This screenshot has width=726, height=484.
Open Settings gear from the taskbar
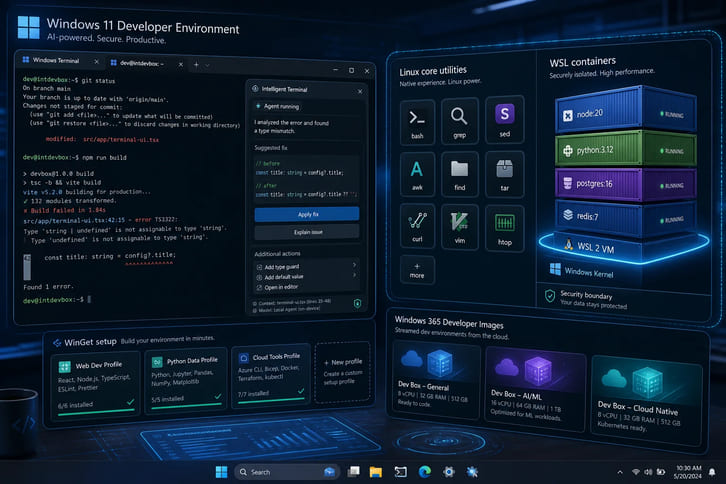click(448, 472)
